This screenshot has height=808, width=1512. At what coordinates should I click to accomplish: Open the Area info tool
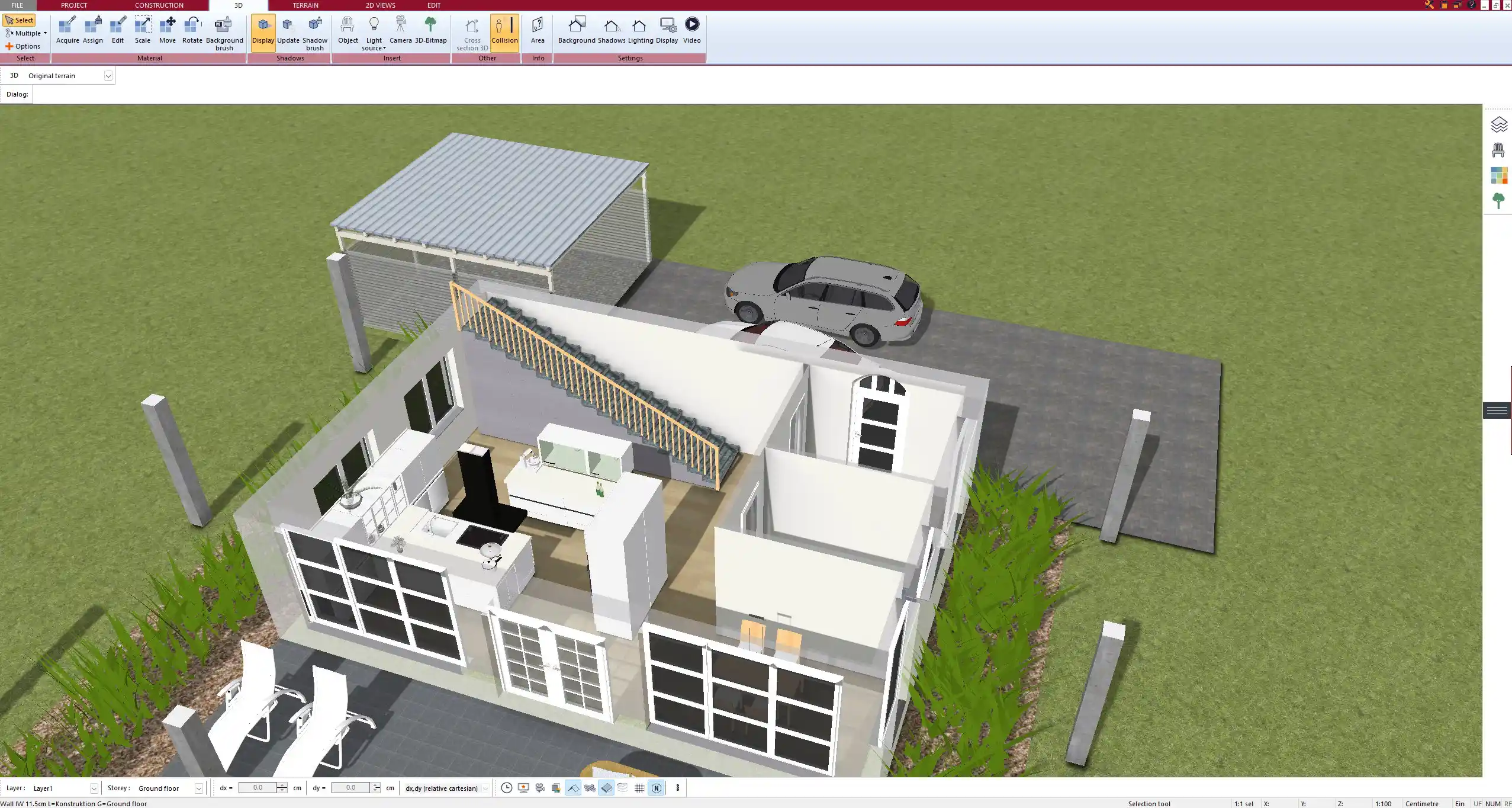[x=538, y=30]
